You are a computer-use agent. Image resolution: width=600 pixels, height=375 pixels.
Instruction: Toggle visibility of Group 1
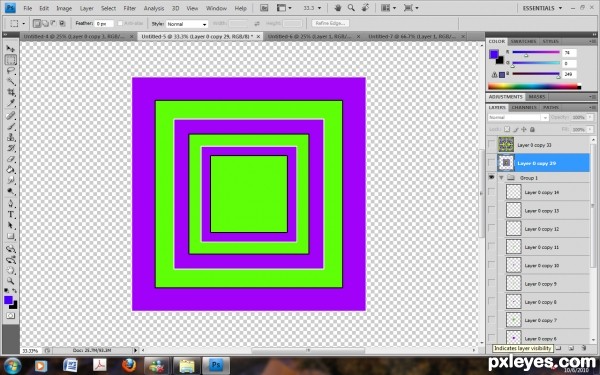(491, 178)
